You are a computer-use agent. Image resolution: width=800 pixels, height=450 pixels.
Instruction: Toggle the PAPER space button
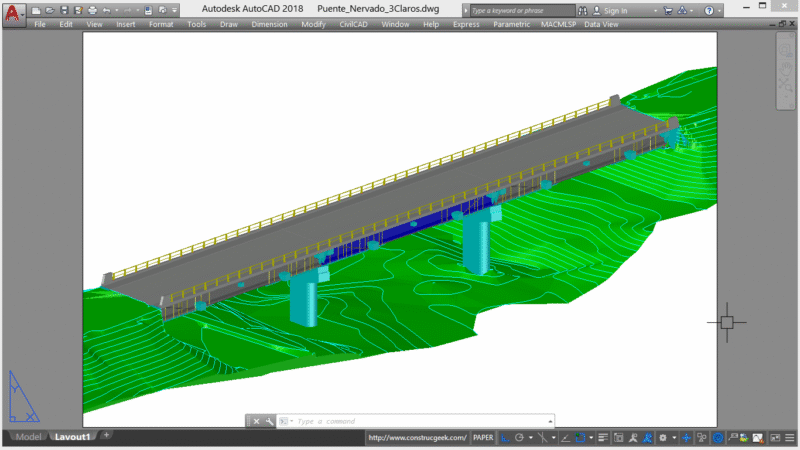pos(483,438)
